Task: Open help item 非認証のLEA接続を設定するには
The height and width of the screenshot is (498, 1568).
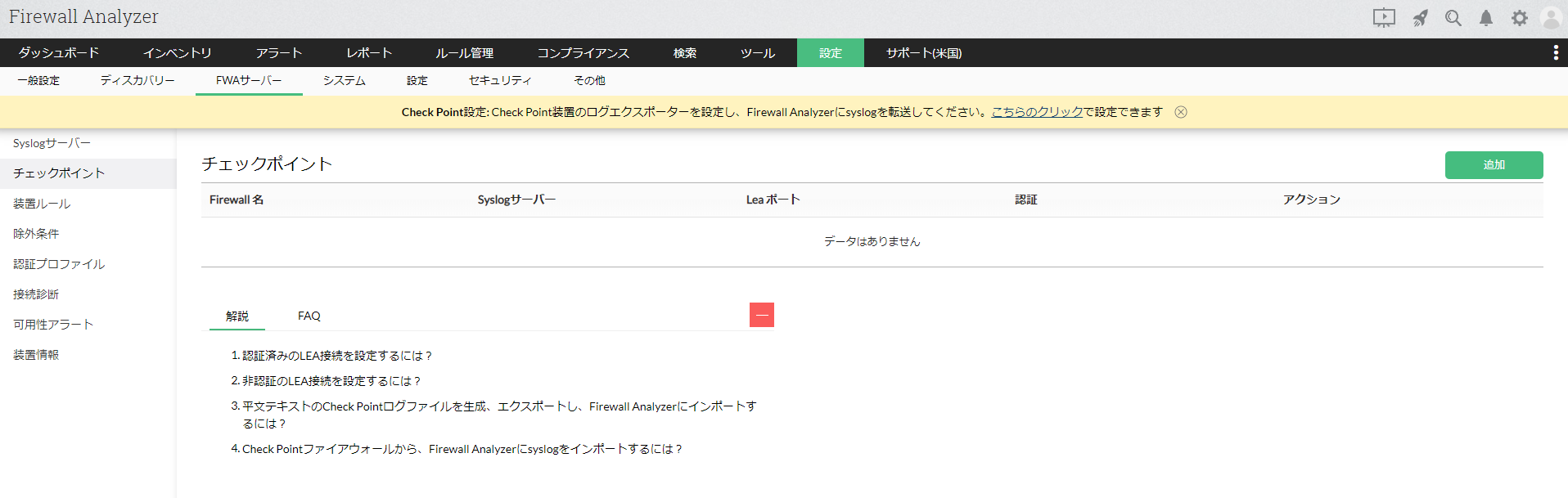Action: [x=331, y=381]
